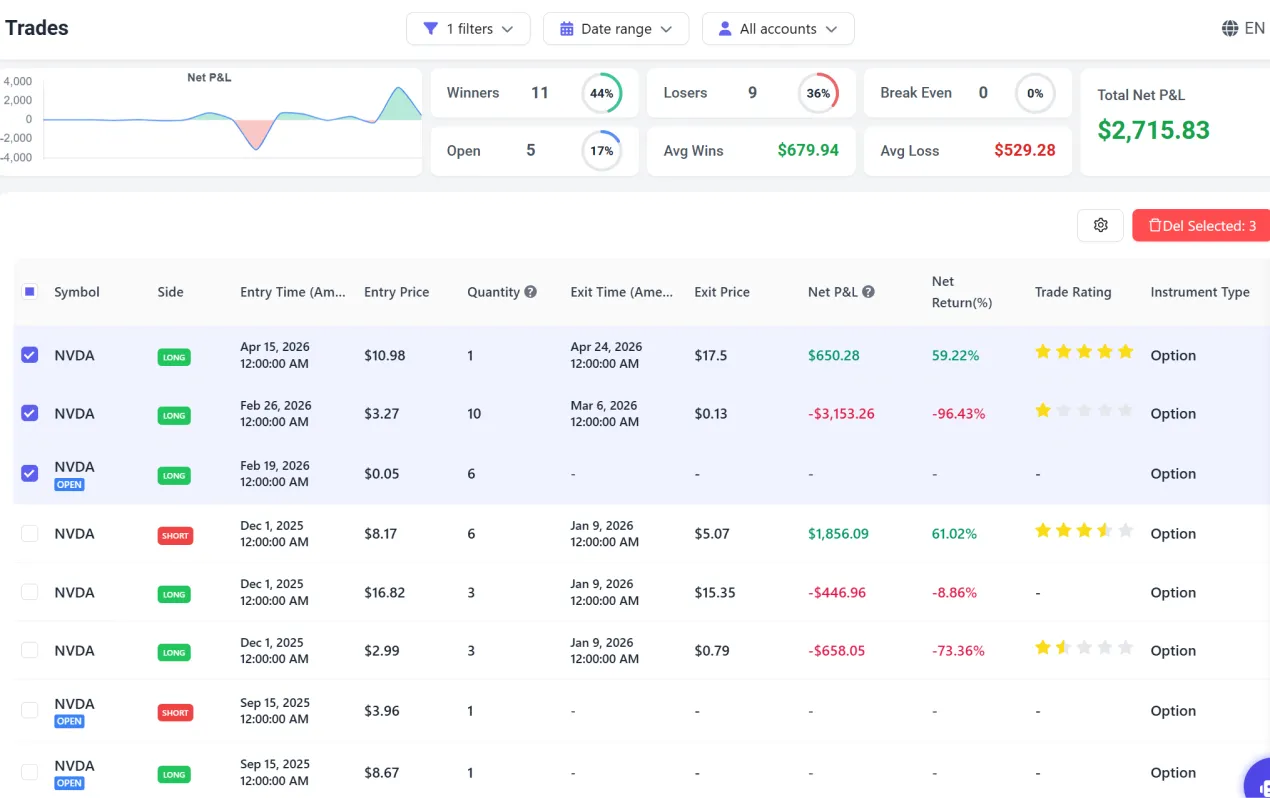Viewport: 1270px width, 798px height.
Task: Open table settings gear icon
Action: tap(1101, 225)
